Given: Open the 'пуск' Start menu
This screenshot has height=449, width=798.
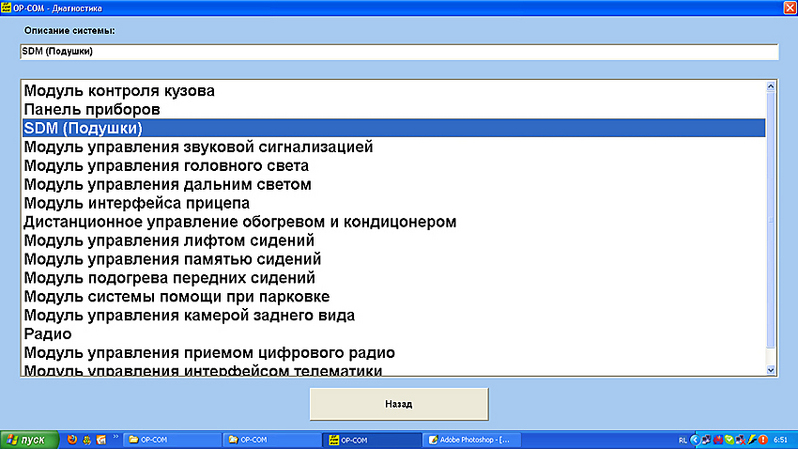Looking at the screenshot, I should click(30, 440).
